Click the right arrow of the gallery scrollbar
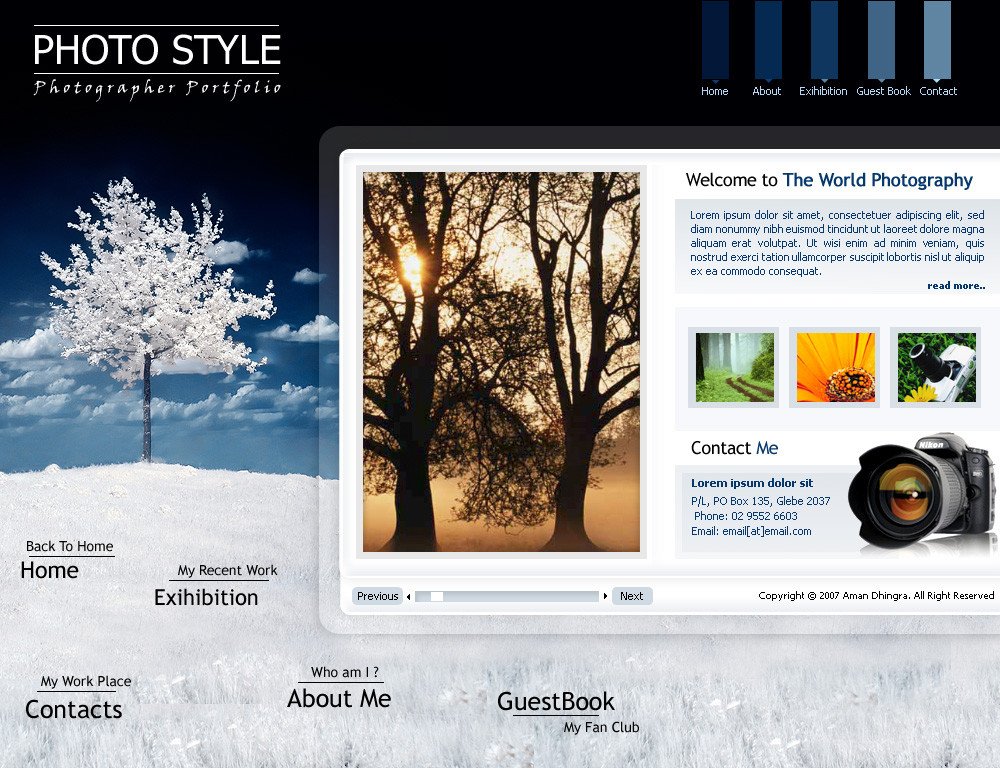The width and height of the screenshot is (1000, 768). click(x=605, y=596)
